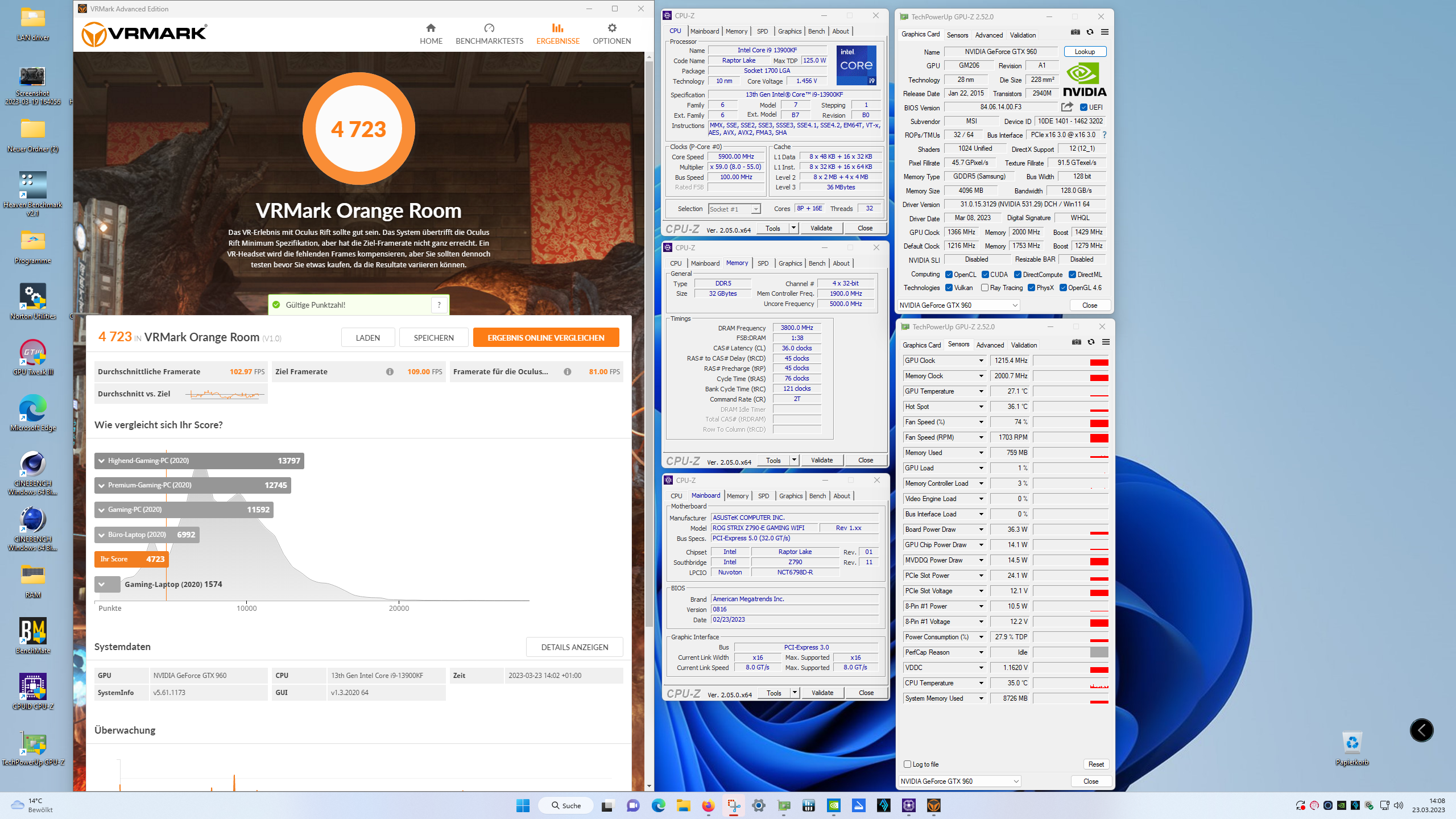
Task: Open GPU selector dropdown in GPU-Z Graphics Card window
Action: click(x=959, y=305)
